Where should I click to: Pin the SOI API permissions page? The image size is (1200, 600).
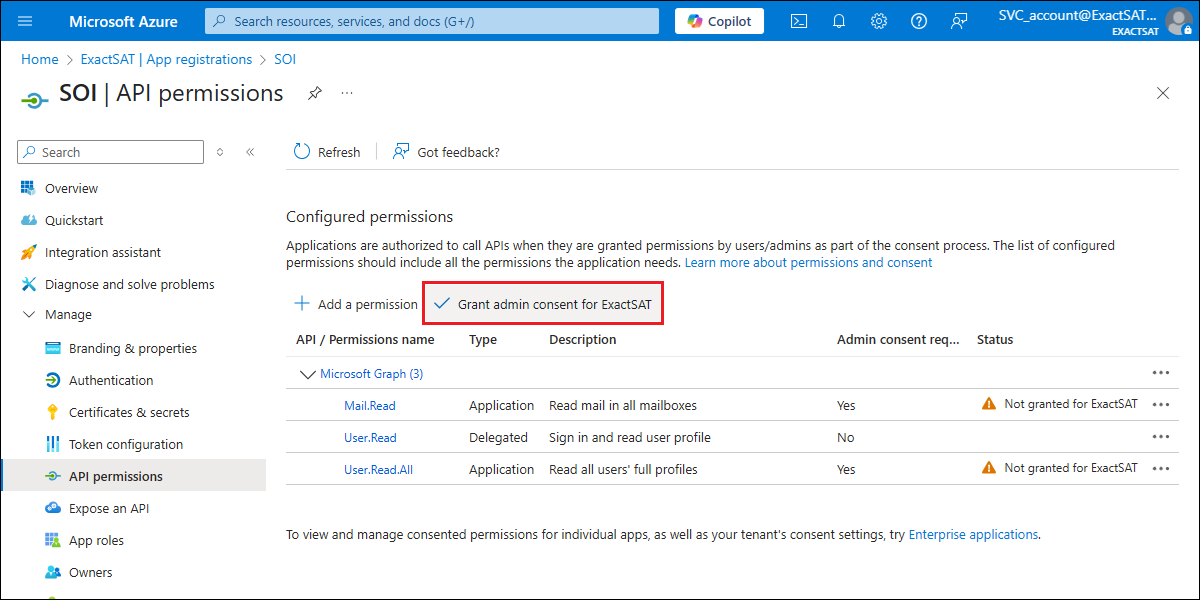[x=315, y=93]
